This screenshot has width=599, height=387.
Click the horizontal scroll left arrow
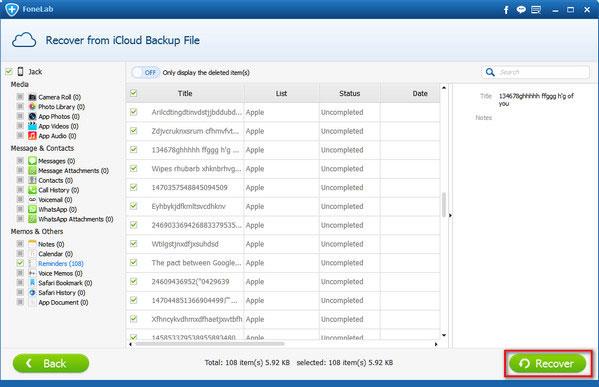pyautogui.click(x=130, y=344)
